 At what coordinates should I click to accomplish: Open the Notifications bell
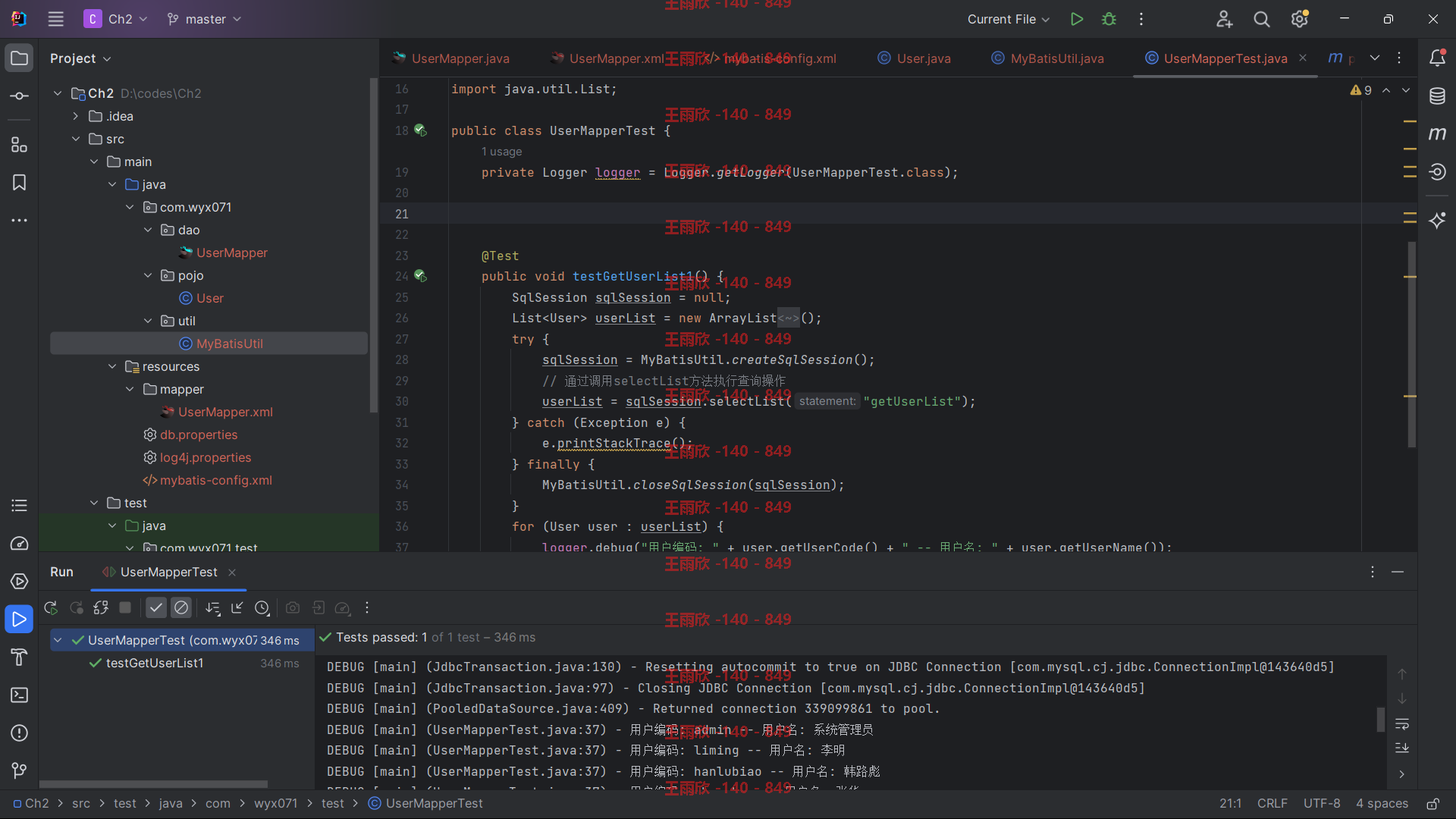tap(1437, 58)
